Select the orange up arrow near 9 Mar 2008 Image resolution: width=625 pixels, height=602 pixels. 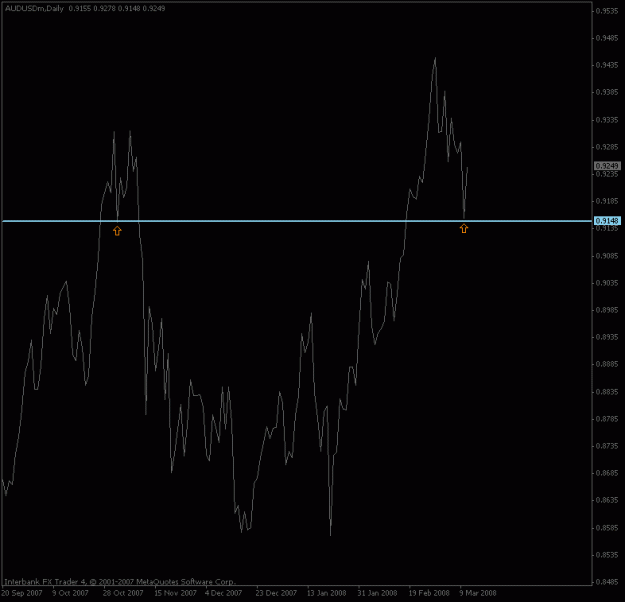[x=464, y=228]
